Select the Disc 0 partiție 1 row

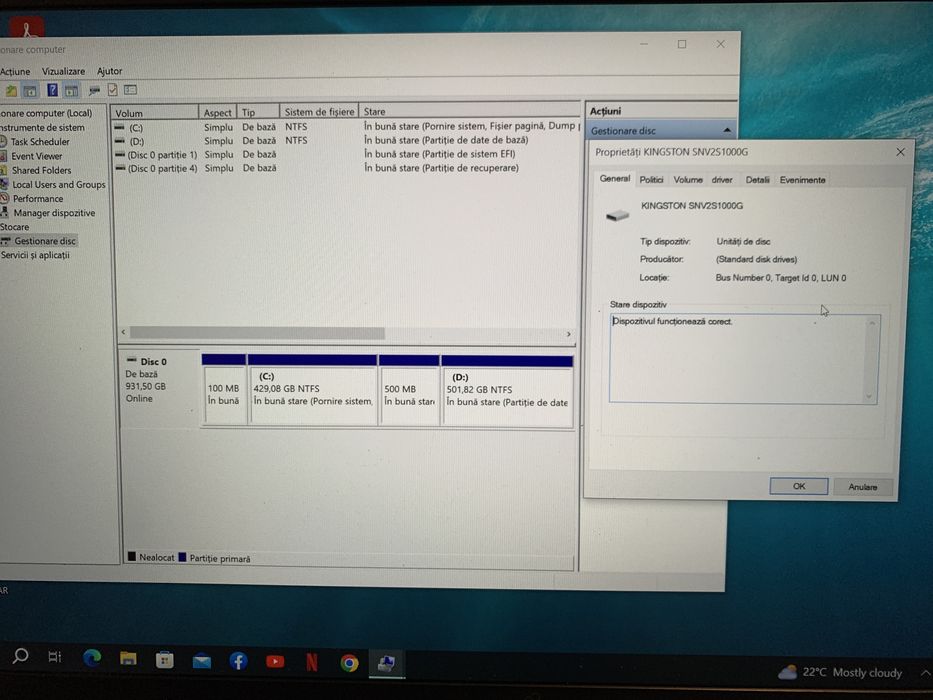coord(345,154)
